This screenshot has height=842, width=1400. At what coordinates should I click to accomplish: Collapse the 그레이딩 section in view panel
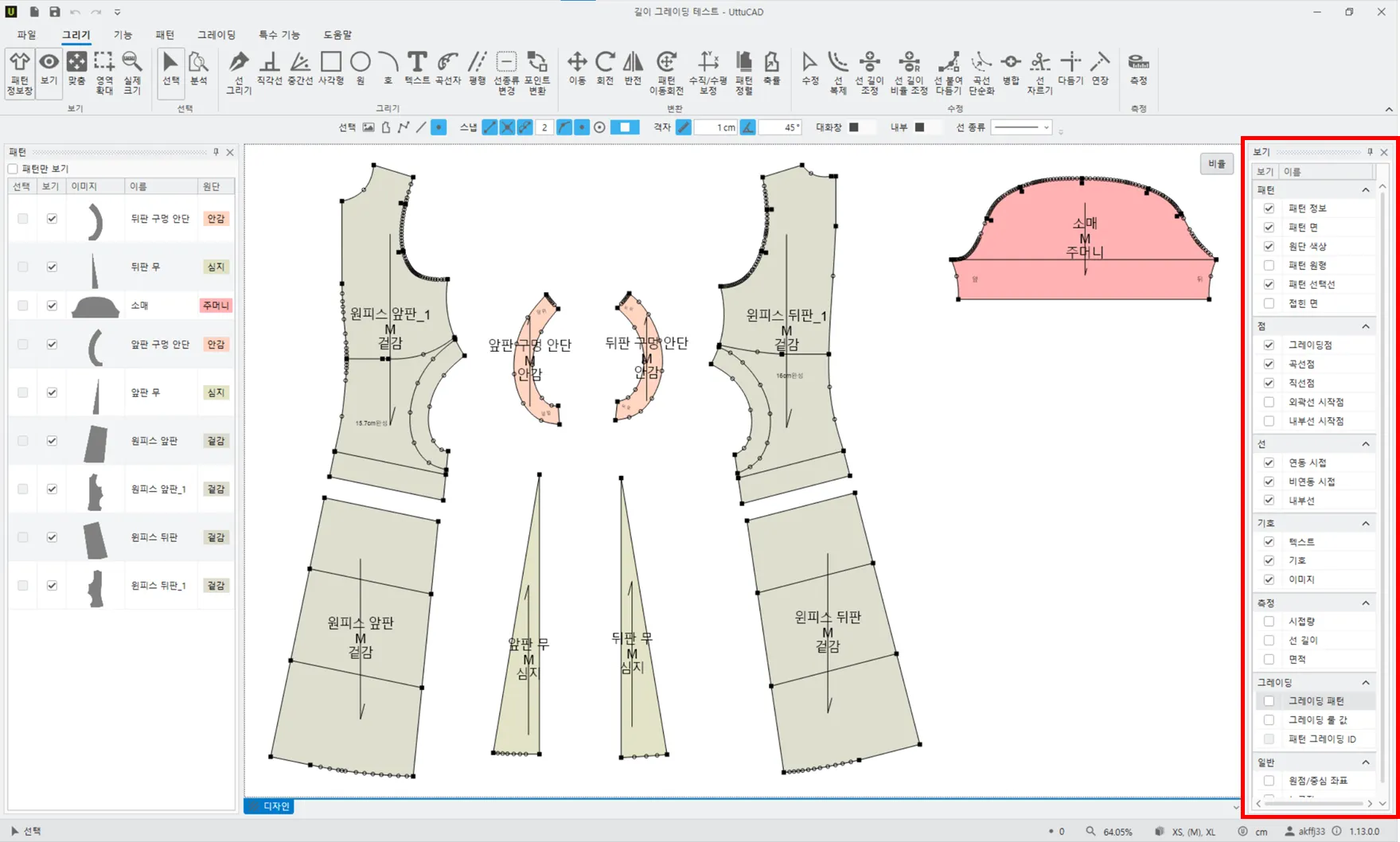(1366, 683)
